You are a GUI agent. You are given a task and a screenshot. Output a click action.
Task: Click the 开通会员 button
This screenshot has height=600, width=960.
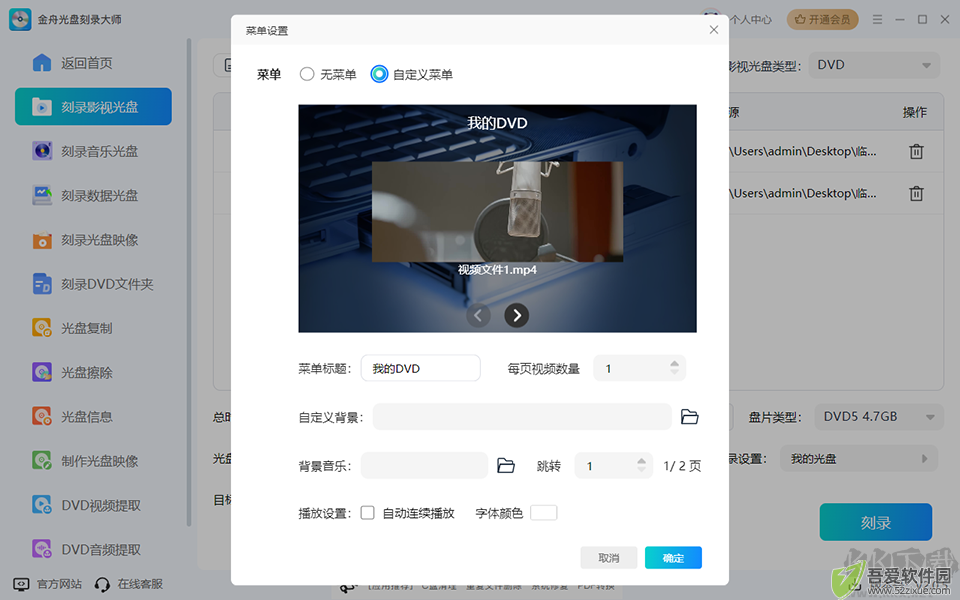click(823, 20)
